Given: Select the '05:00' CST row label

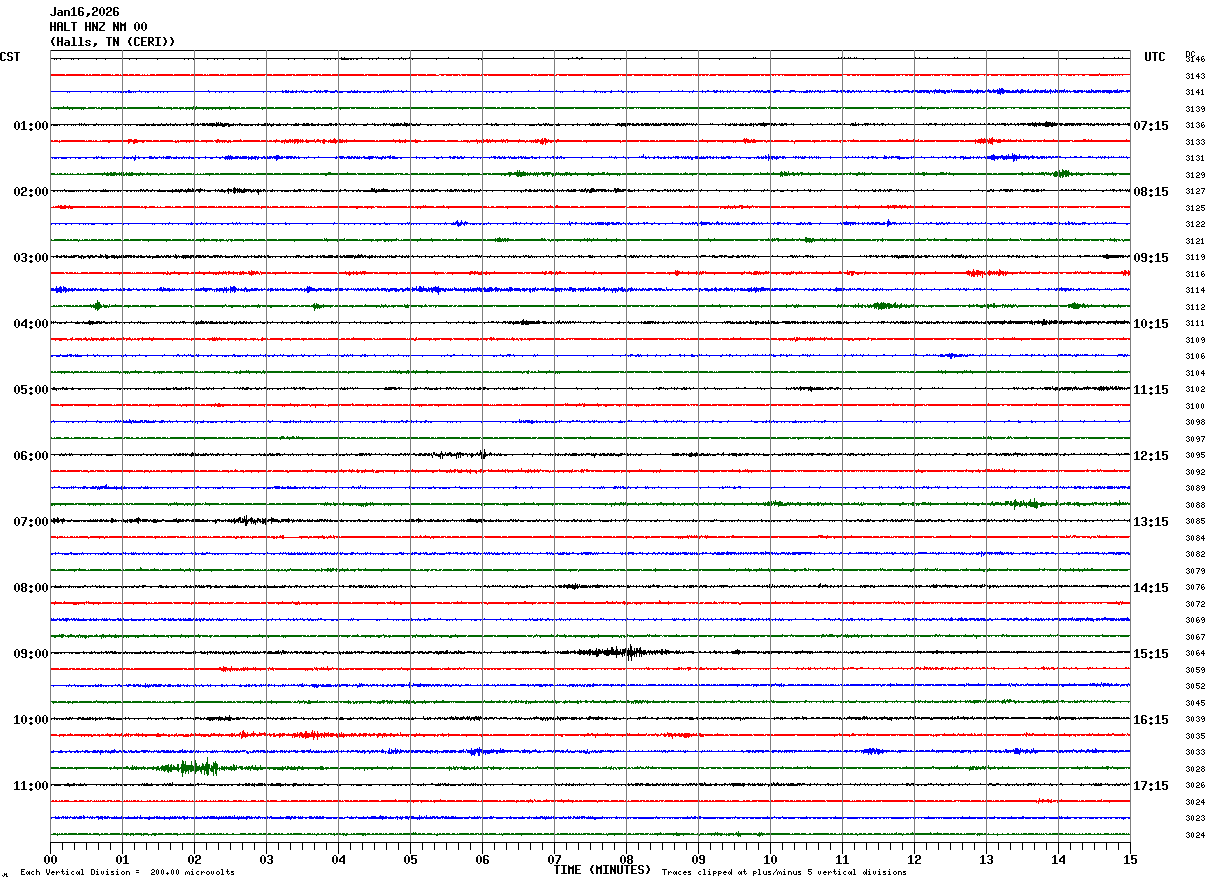Looking at the screenshot, I should [x=31, y=390].
